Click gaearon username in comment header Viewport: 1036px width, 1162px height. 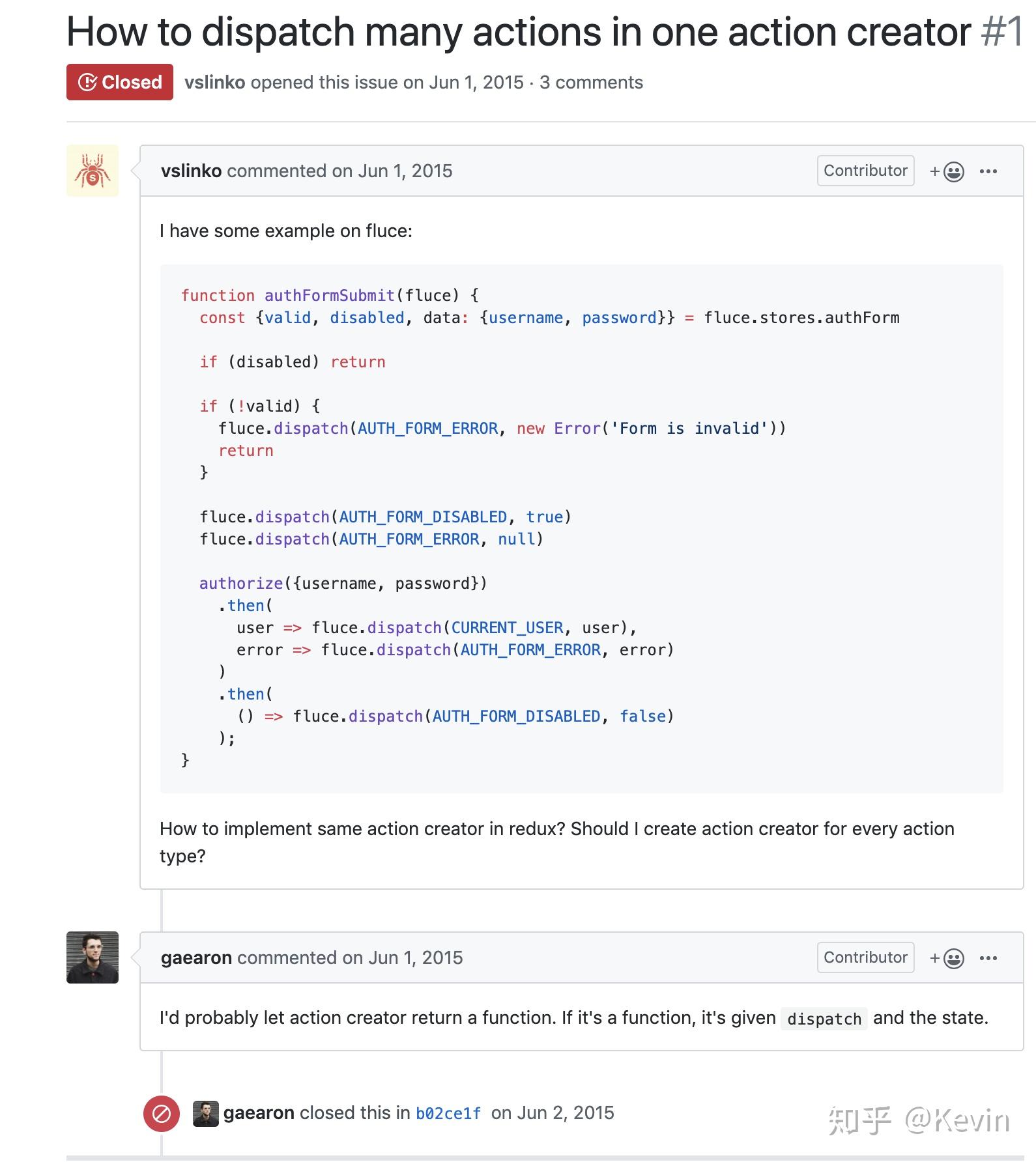196,958
